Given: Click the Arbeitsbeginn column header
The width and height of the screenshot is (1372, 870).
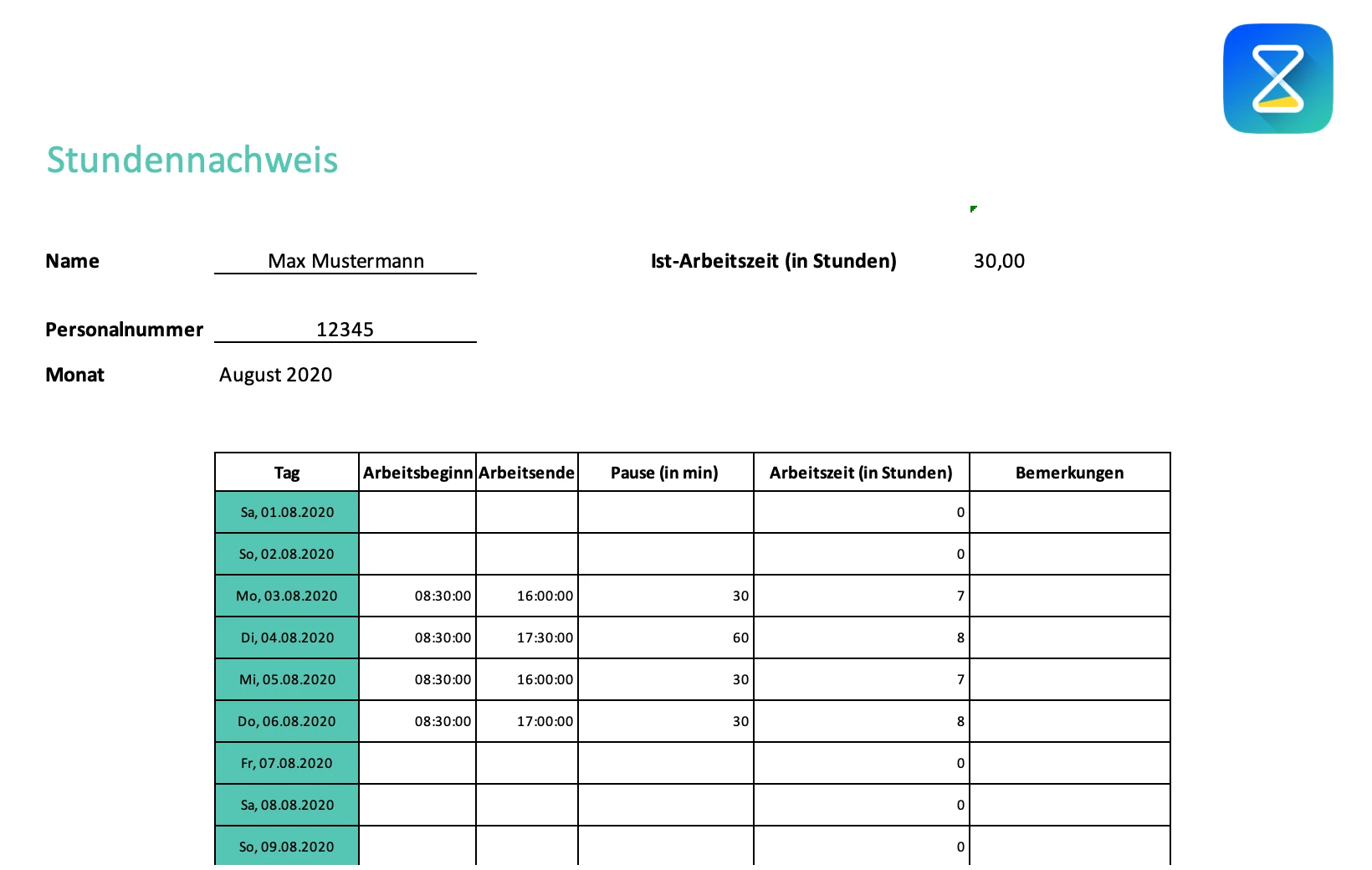Looking at the screenshot, I should click(417, 473).
